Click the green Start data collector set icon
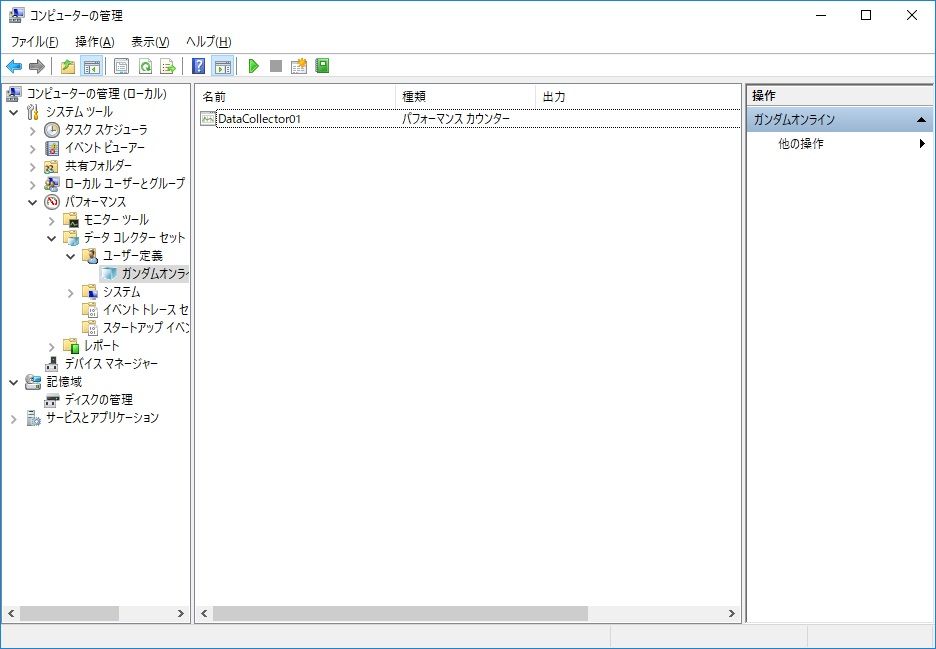 click(254, 66)
